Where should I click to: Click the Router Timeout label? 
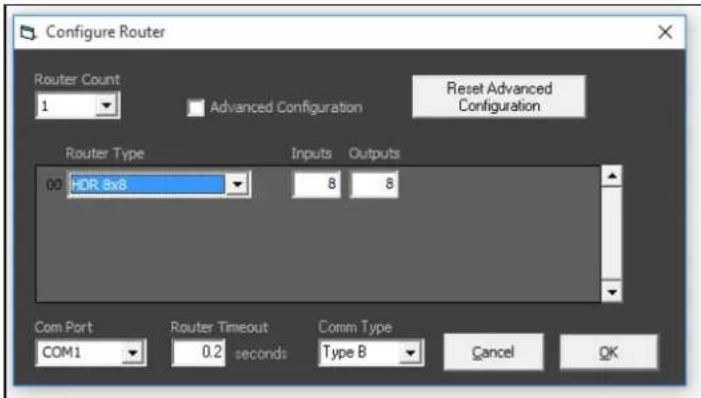pos(219,327)
